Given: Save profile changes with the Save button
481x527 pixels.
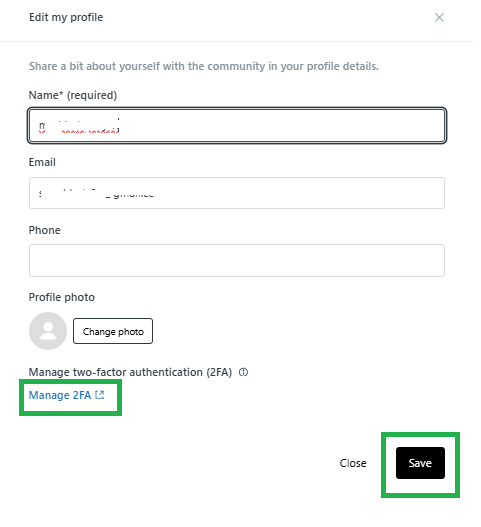Looking at the screenshot, I should point(420,463).
